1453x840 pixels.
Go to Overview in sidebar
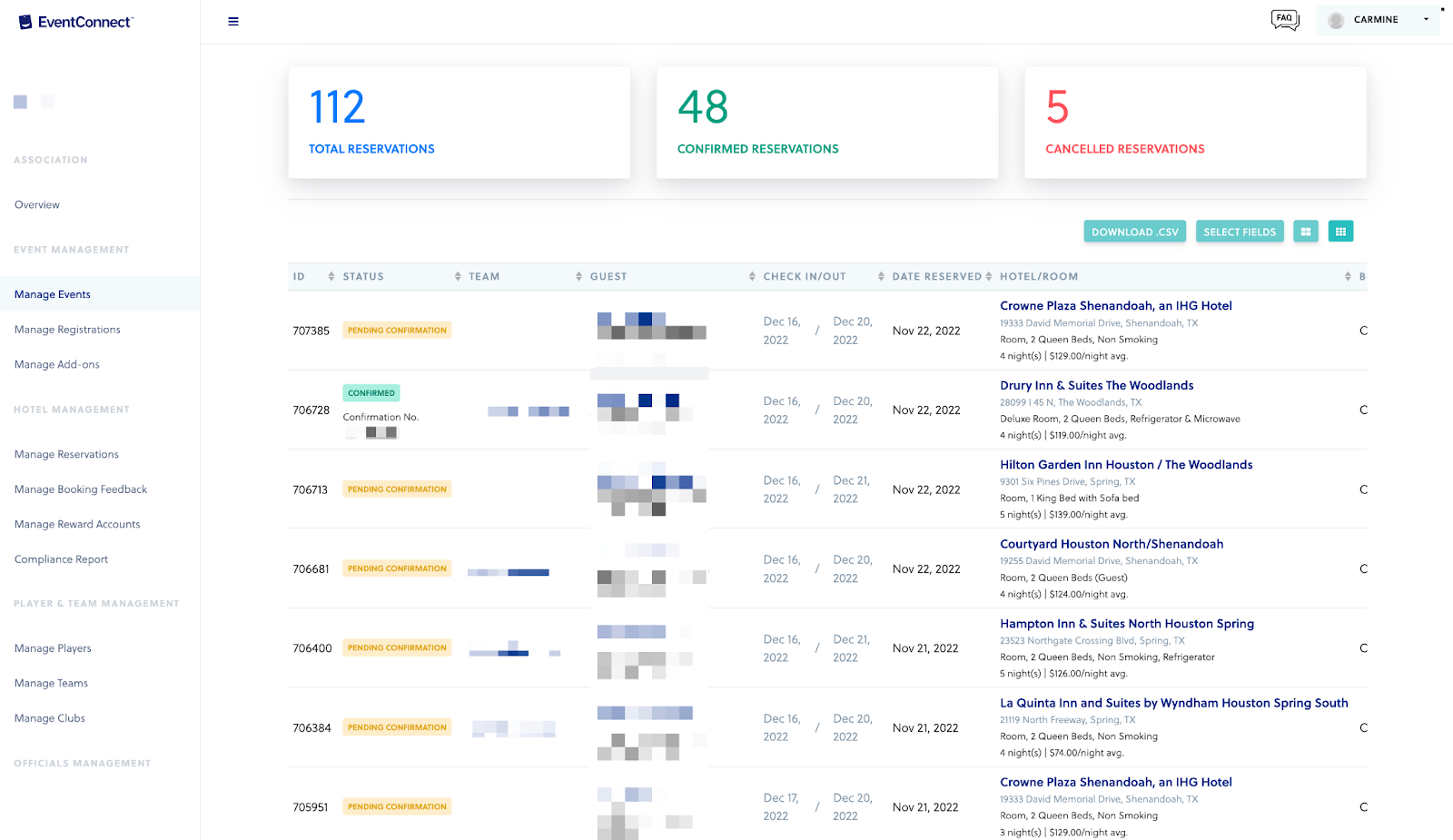37,205
